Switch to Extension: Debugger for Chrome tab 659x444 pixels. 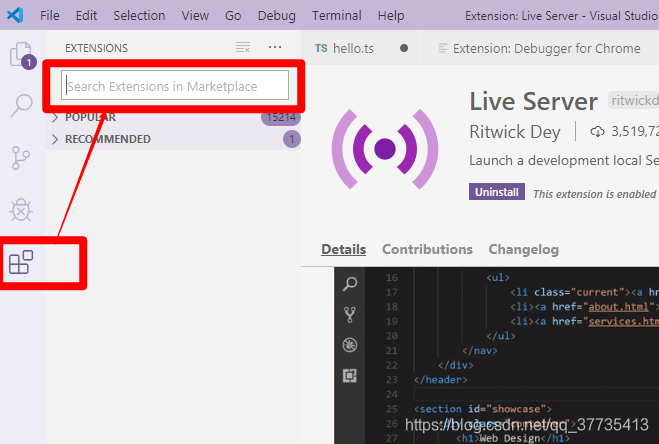[540, 48]
